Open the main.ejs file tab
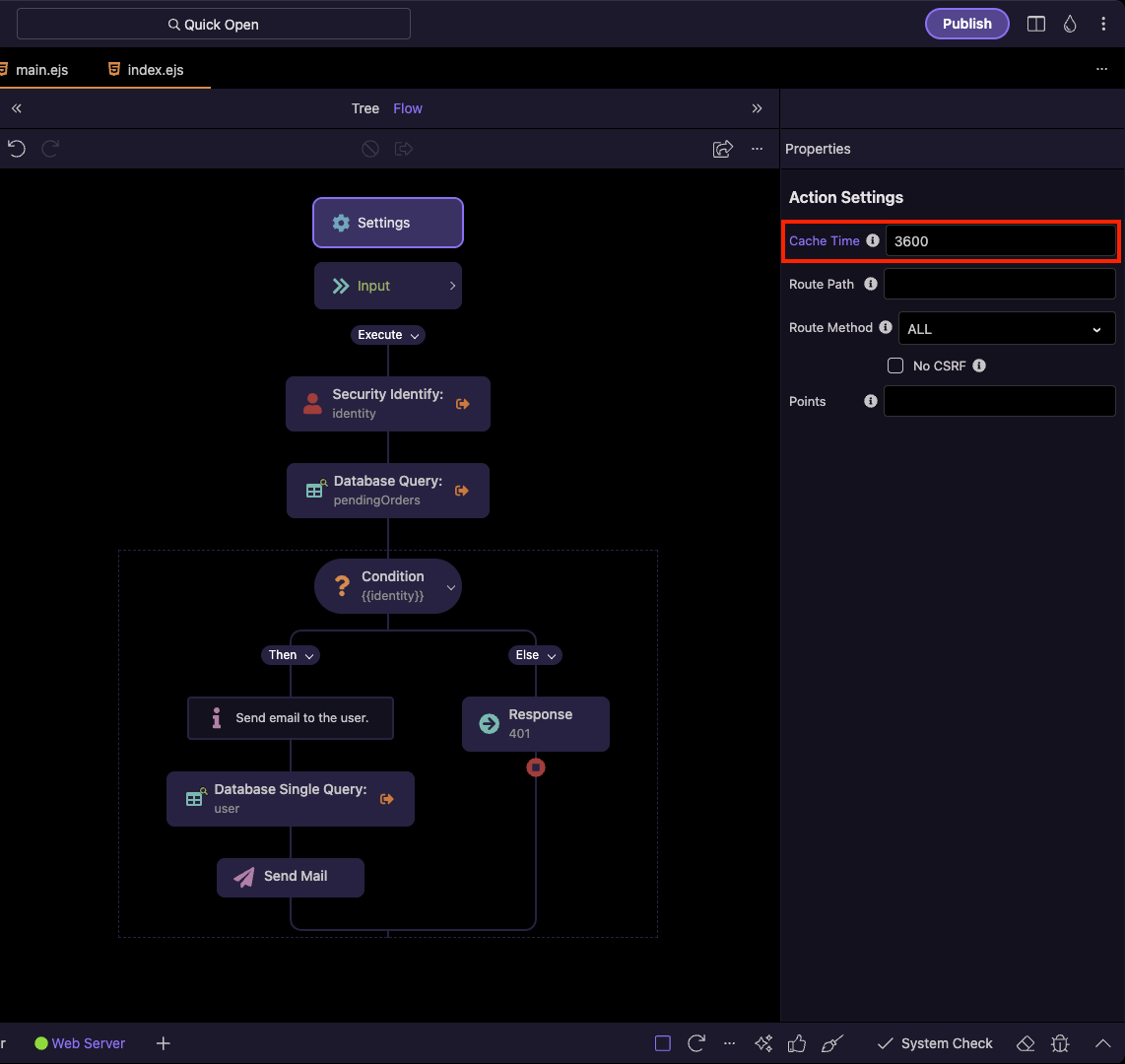 pyautogui.click(x=41, y=70)
